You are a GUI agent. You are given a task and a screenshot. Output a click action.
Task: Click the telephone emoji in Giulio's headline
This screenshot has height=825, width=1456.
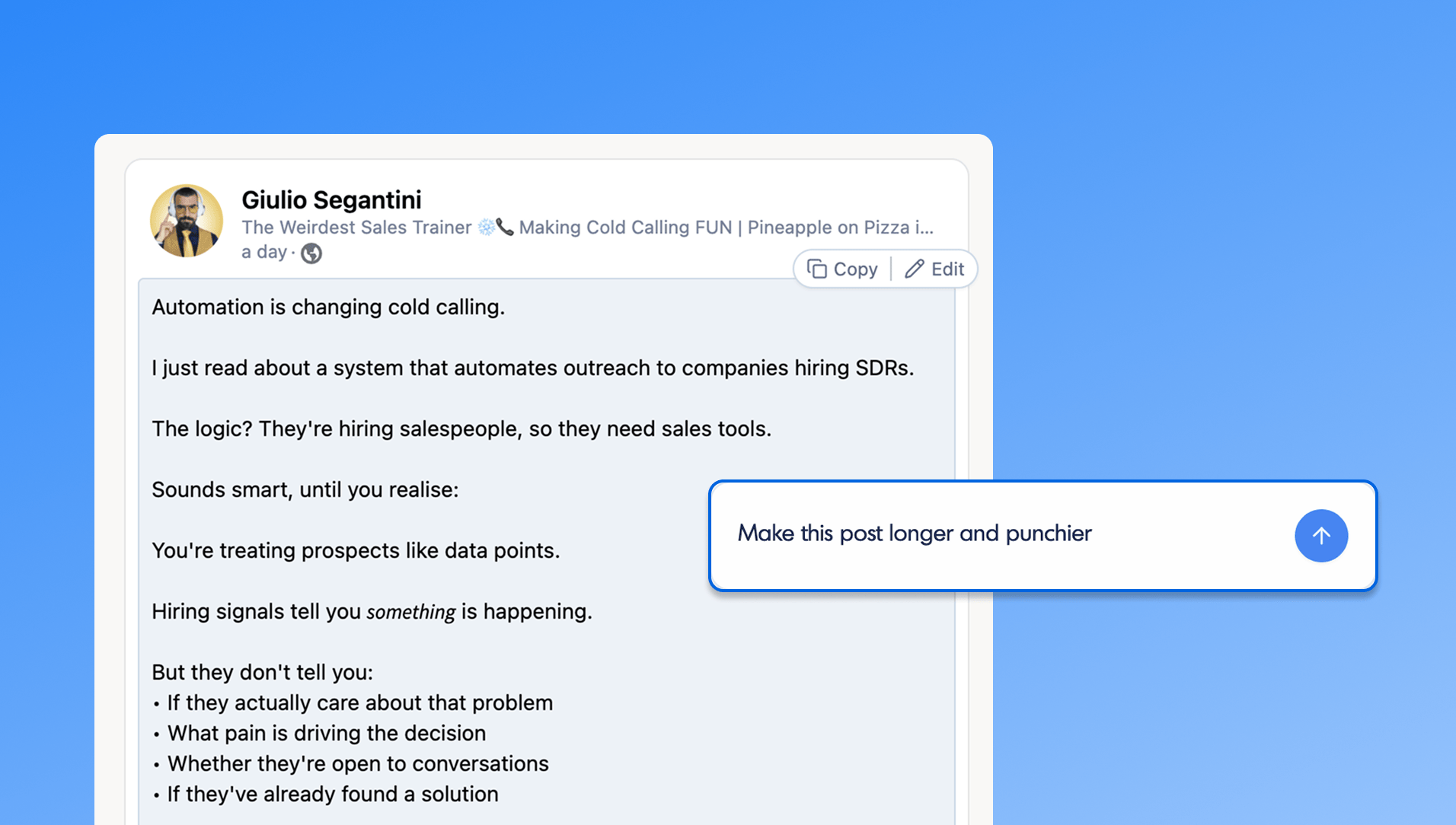505,227
